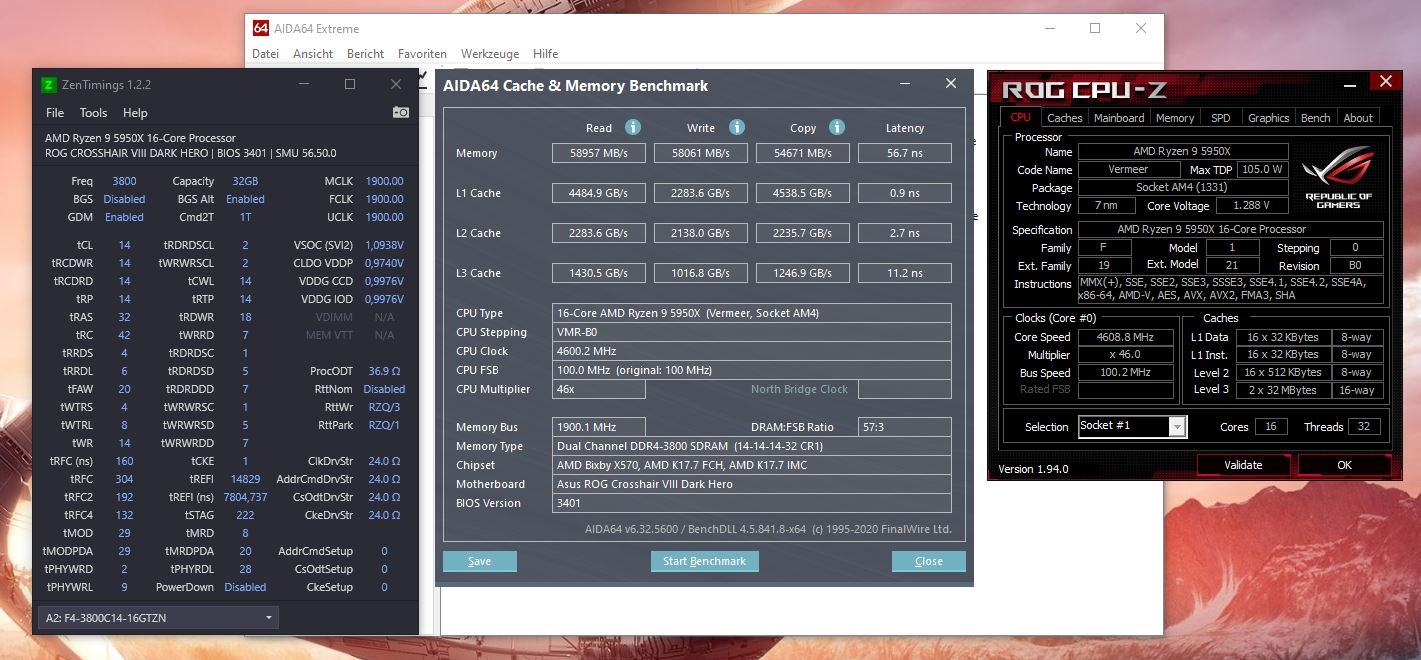Click the Write info icon in AIDA64 benchmark
1421x660 pixels.
click(x=737, y=127)
